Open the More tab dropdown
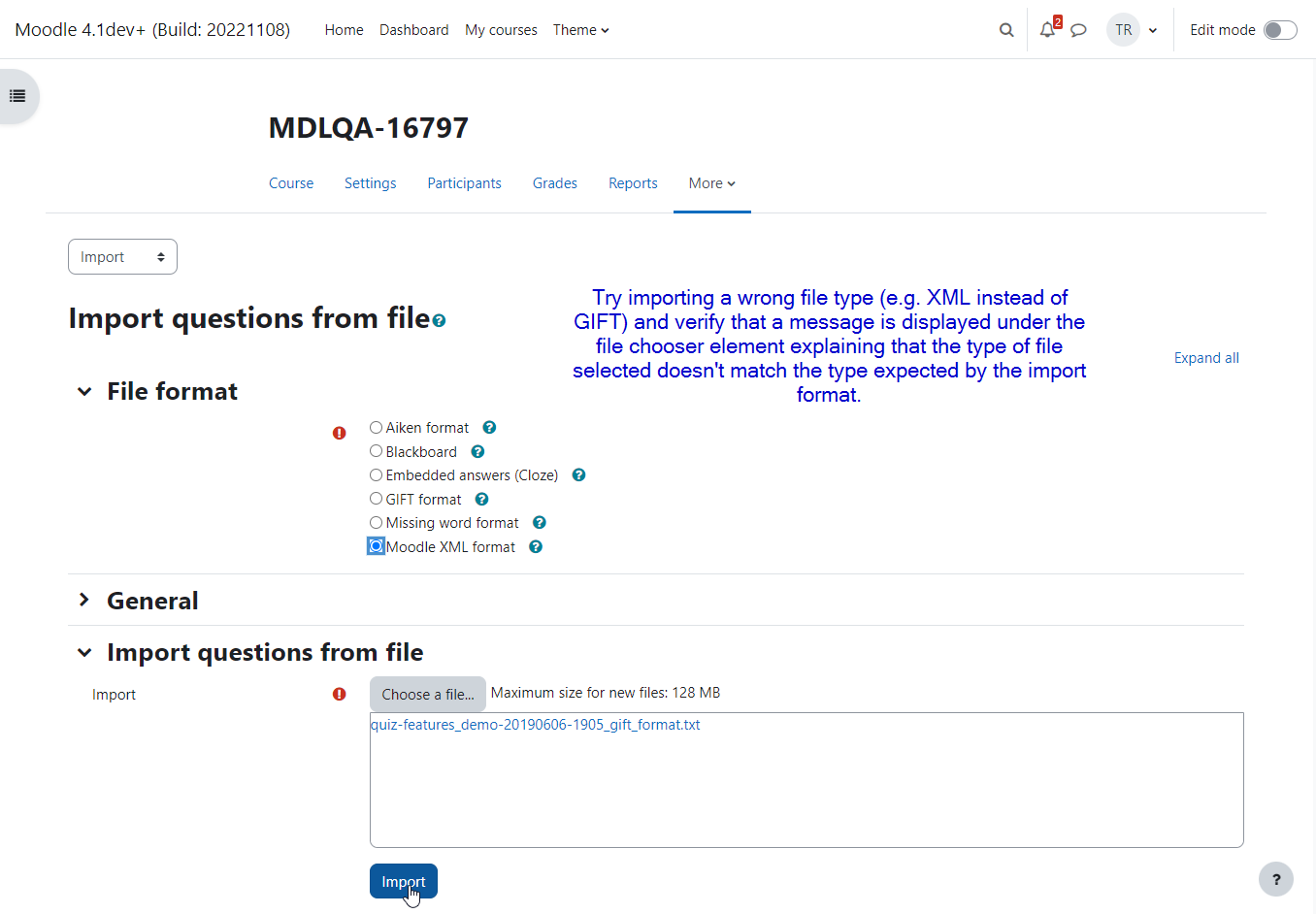The image size is (1316, 914). click(x=712, y=183)
